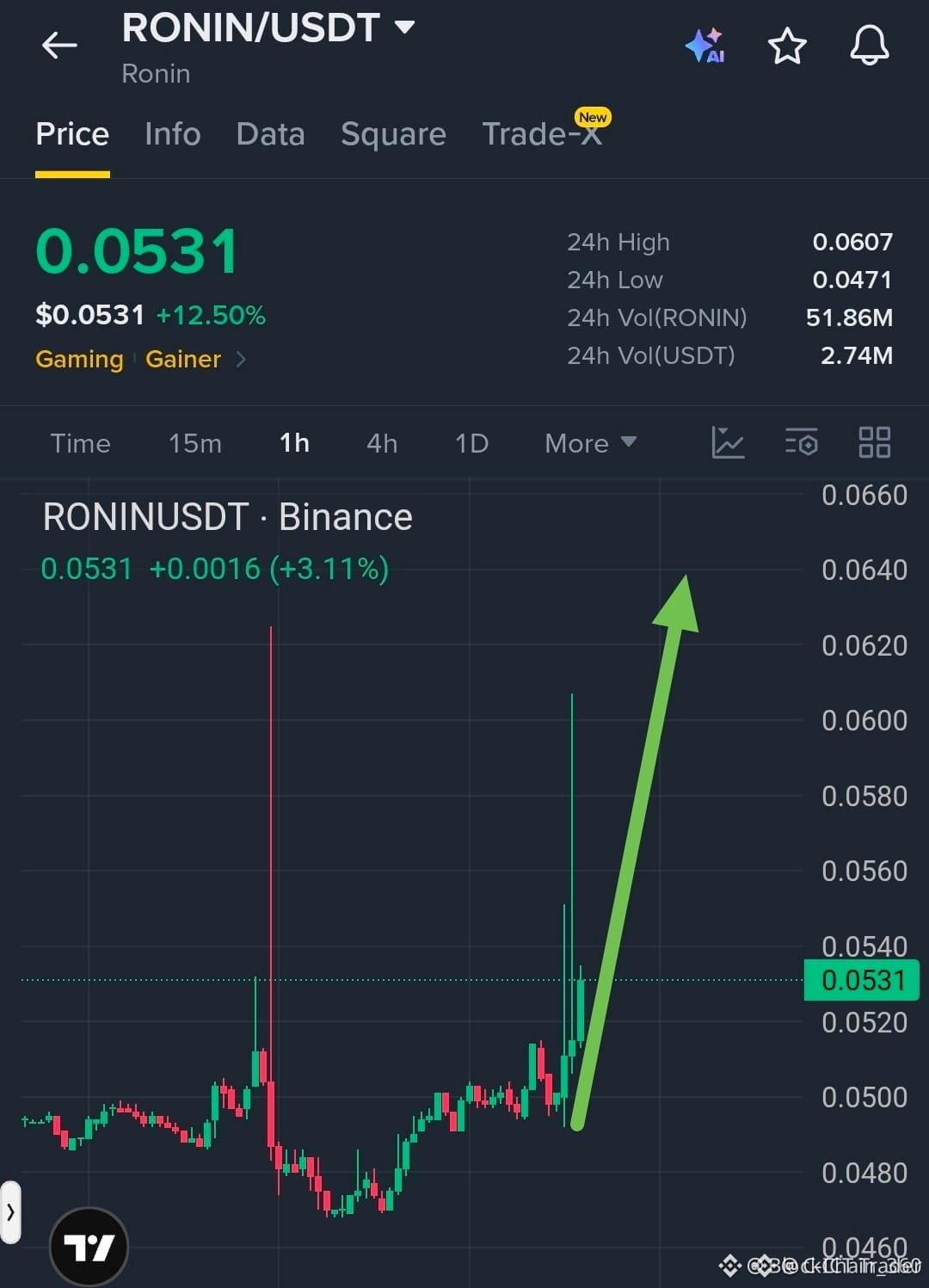Open the Gainer category tag
The width and height of the screenshot is (929, 1288).
tap(183, 359)
